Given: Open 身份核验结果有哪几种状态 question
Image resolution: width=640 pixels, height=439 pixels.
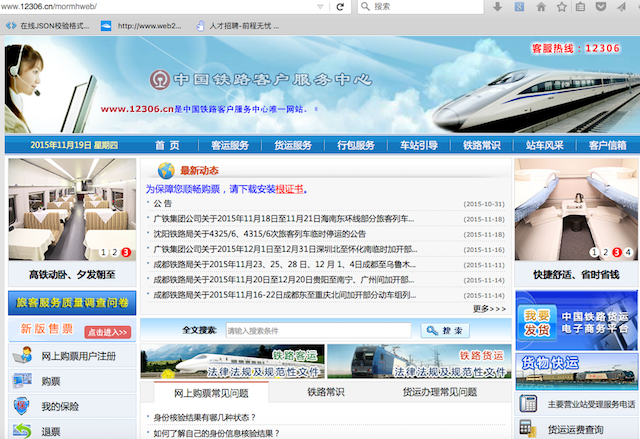Looking at the screenshot, I should pos(205,418).
